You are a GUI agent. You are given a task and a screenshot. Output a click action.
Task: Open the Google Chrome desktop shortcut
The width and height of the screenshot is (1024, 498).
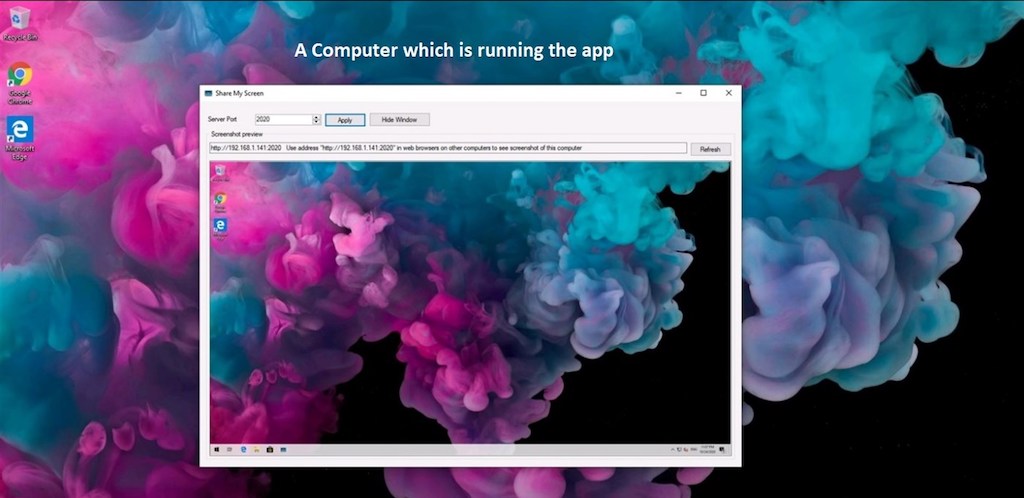tap(19, 78)
